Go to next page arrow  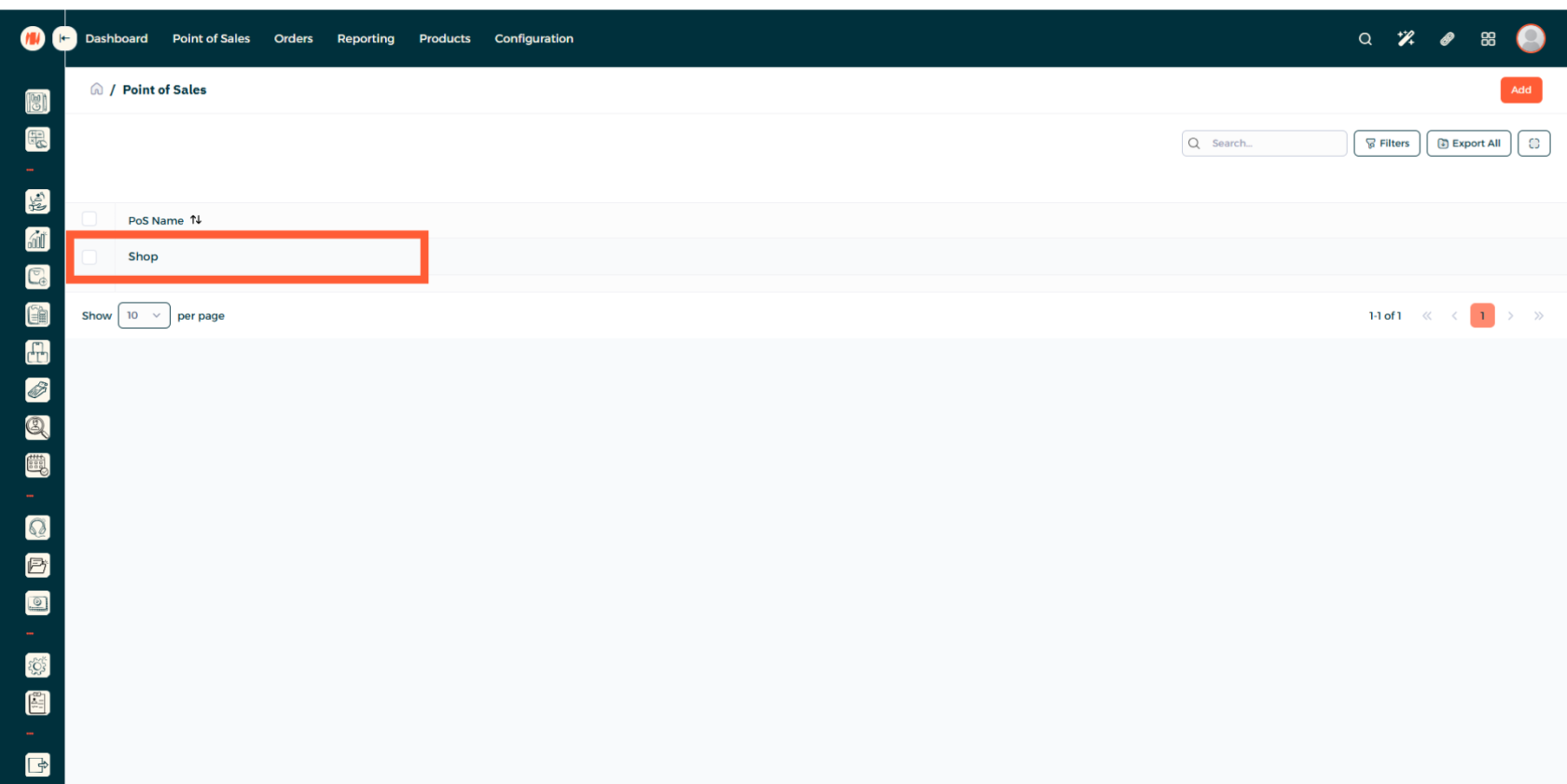tap(1510, 316)
